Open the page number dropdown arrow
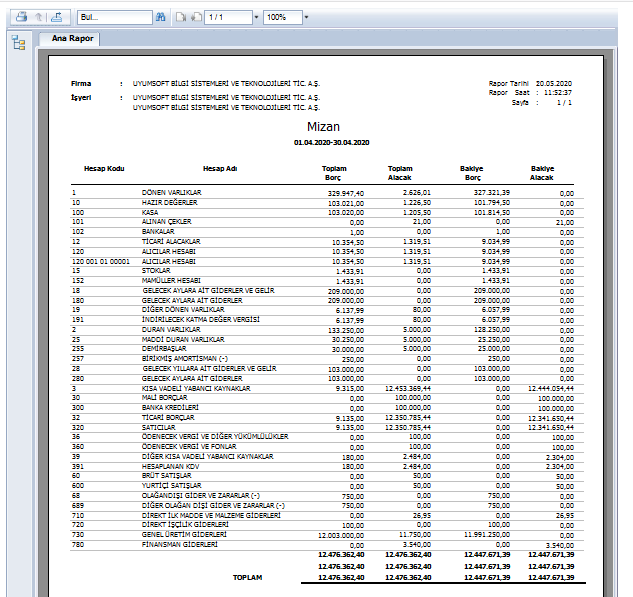633x597 pixels. (x=257, y=18)
